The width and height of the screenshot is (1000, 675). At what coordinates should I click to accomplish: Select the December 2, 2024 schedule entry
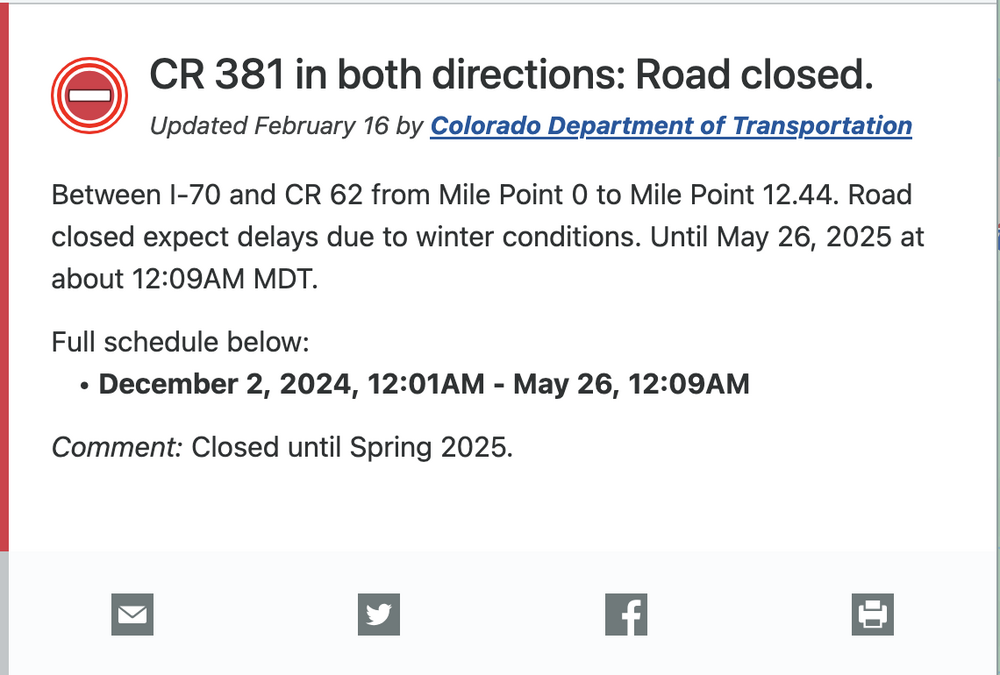424,384
